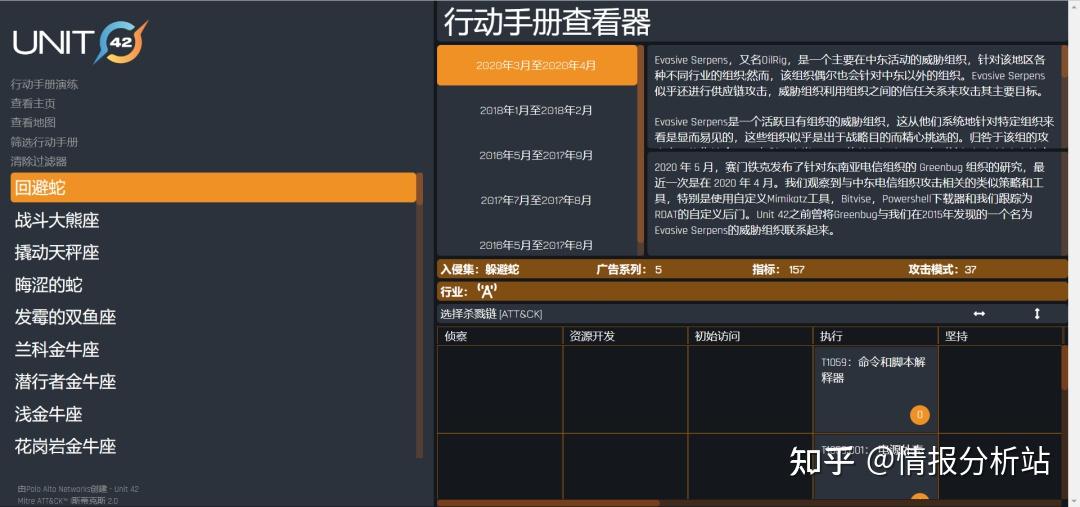The width and height of the screenshot is (1080, 507).
Task: Select campaign 2016年5月至2017年9月
Action: tap(537, 155)
